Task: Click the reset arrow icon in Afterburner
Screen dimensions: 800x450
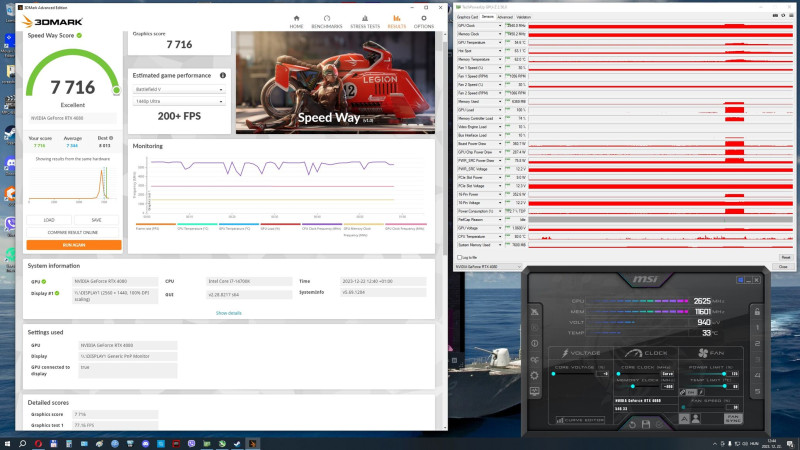Action: 632,424
